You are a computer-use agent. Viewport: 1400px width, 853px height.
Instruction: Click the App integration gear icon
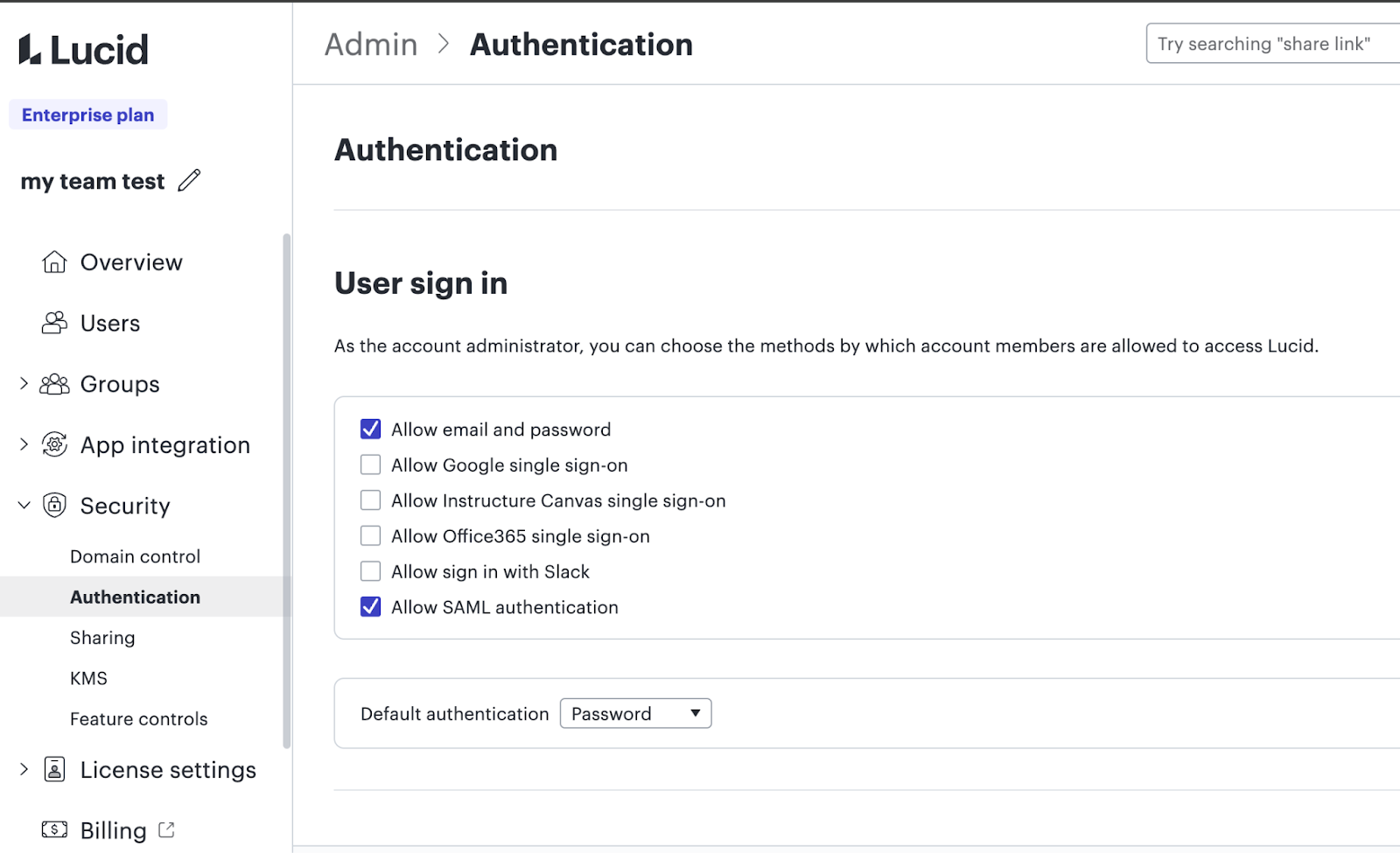pyautogui.click(x=54, y=444)
